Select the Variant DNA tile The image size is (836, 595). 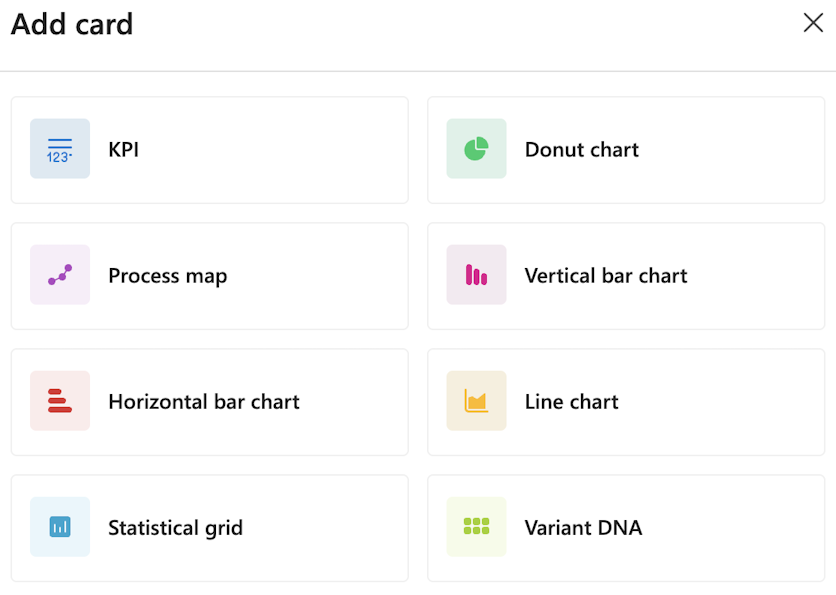[x=625, y=527]
